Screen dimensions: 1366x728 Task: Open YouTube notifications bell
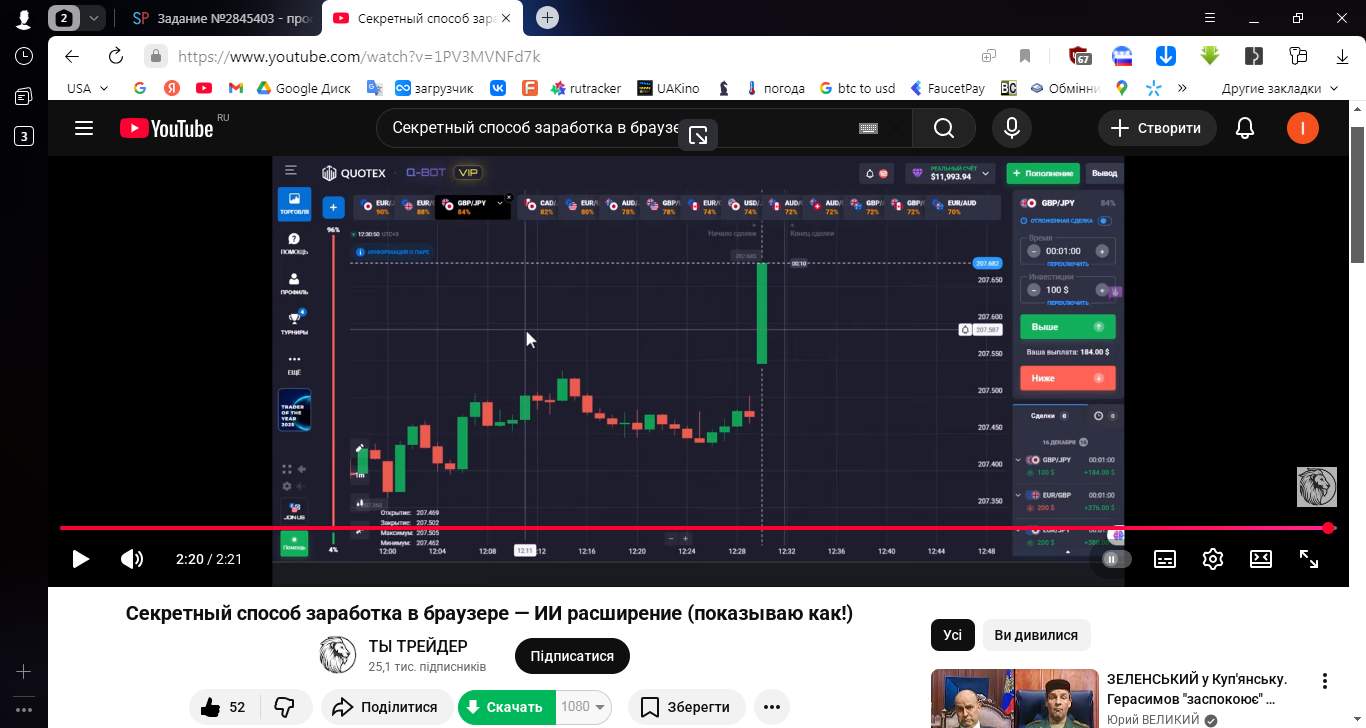pos(1245,128)
